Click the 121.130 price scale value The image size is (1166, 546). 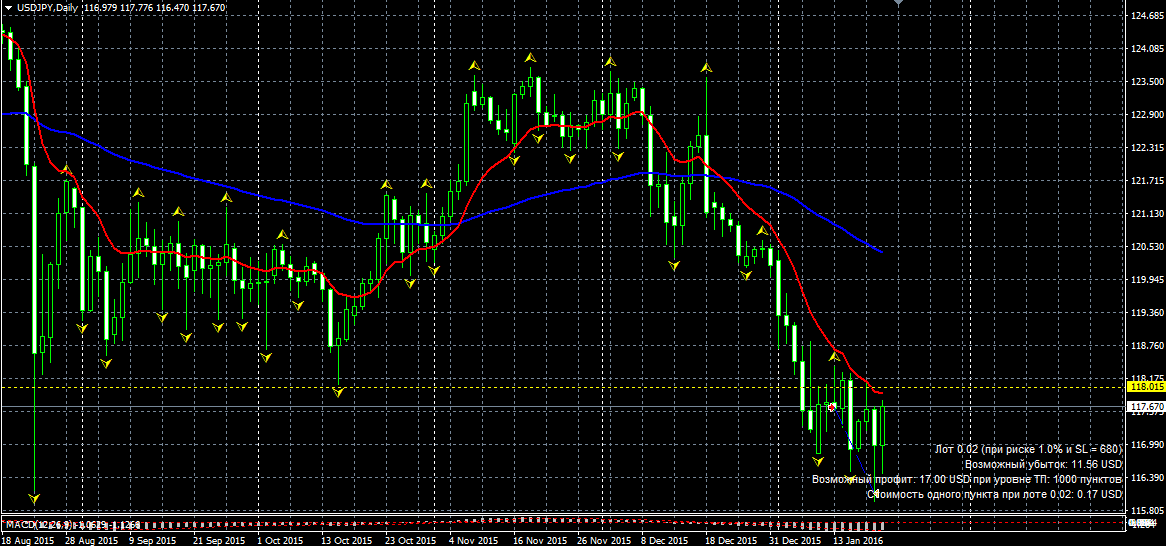(1146, 213)
